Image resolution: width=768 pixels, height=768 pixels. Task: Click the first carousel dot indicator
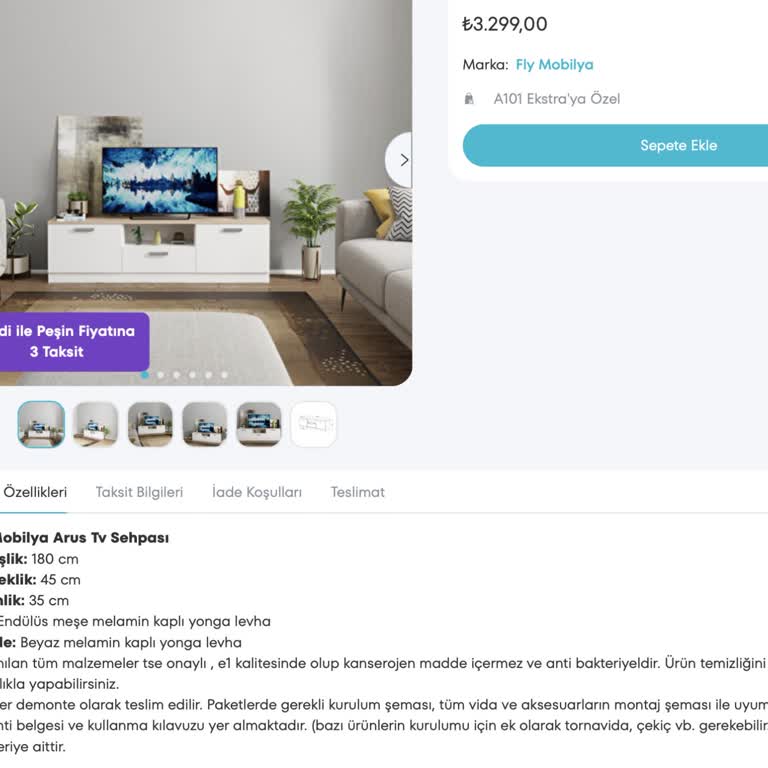(144, 375)
